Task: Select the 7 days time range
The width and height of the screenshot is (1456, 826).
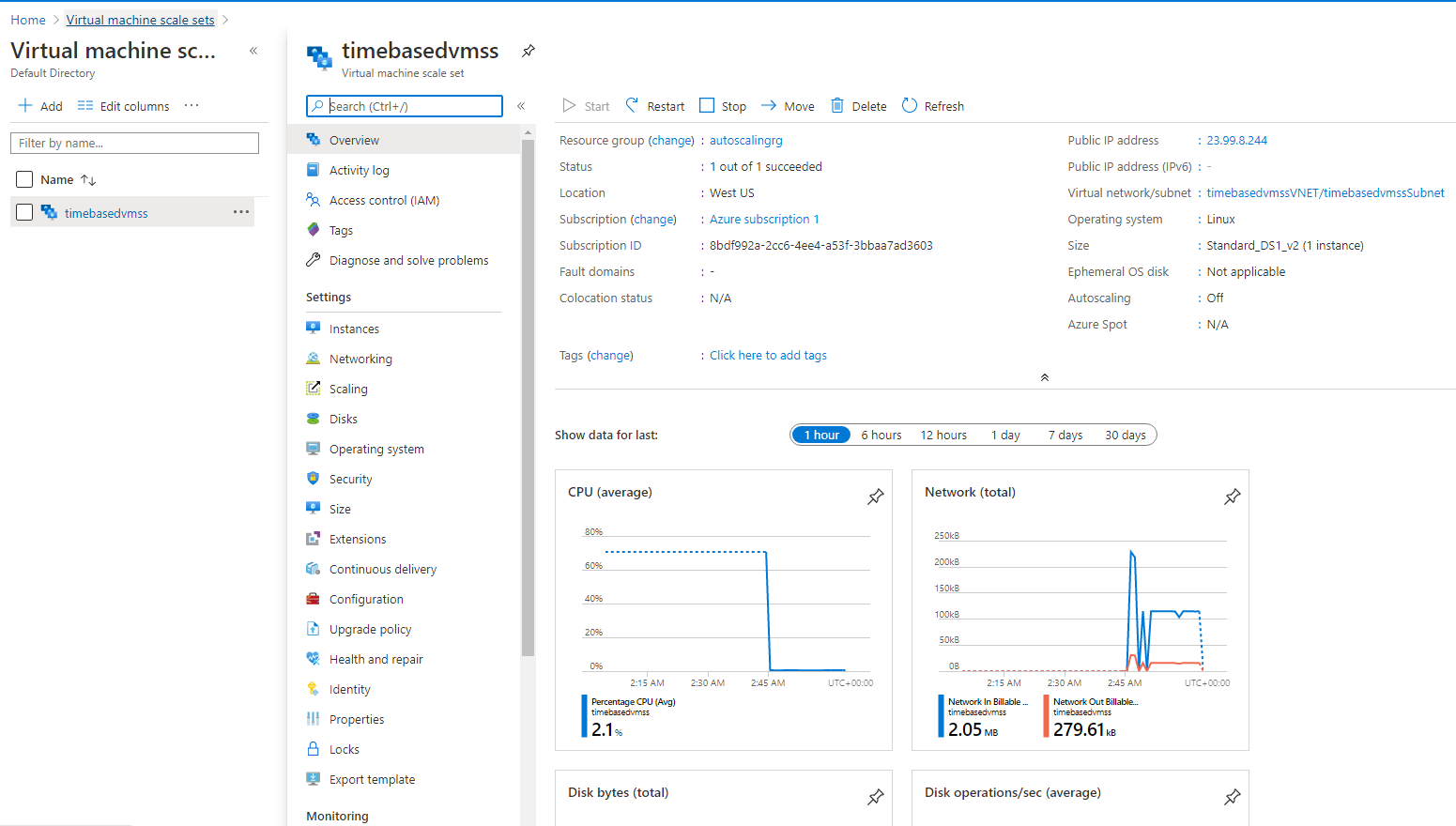Action: [1065, 435]
